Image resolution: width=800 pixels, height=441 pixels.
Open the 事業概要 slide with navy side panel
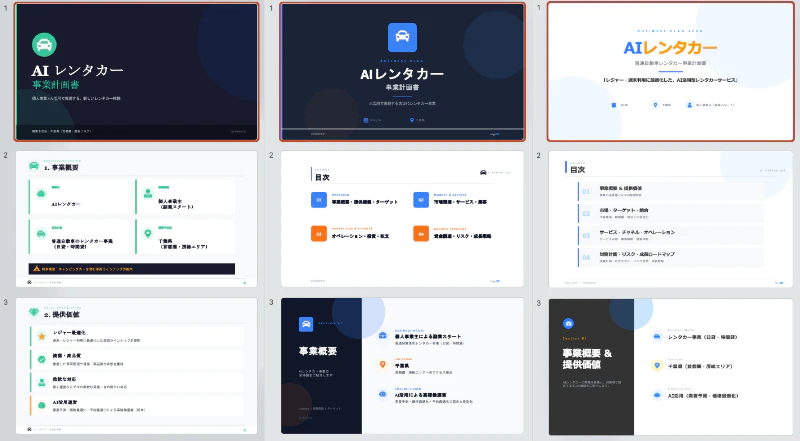pos(402,366)
